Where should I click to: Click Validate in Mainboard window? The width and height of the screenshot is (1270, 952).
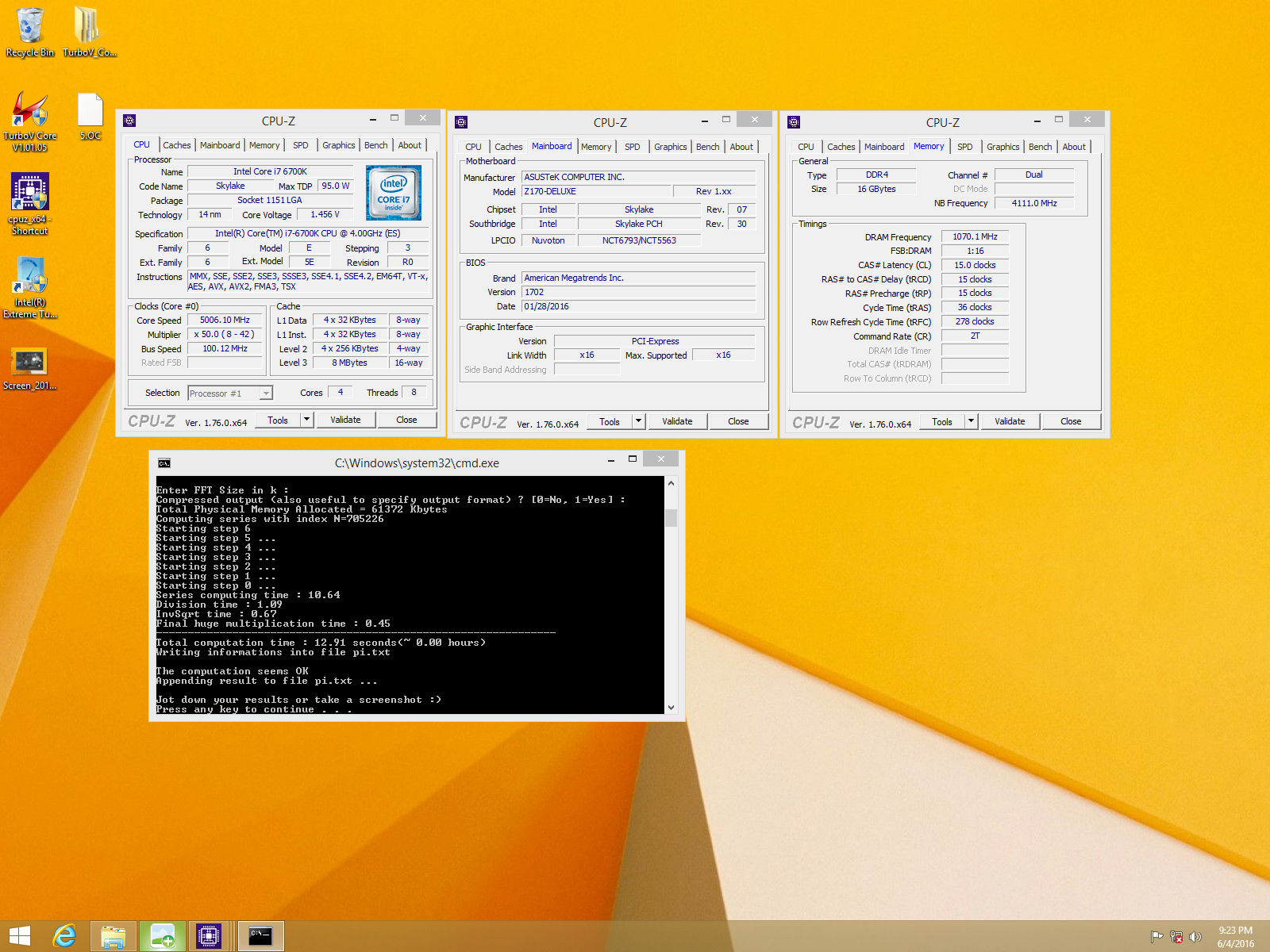pos(677,421)
